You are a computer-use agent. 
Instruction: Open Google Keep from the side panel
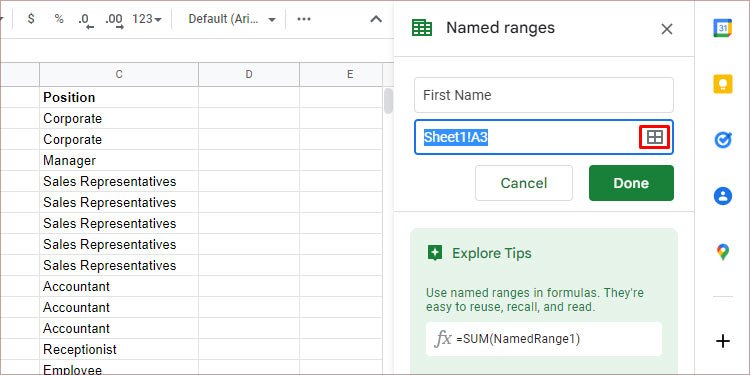click(x=723, y=84)
